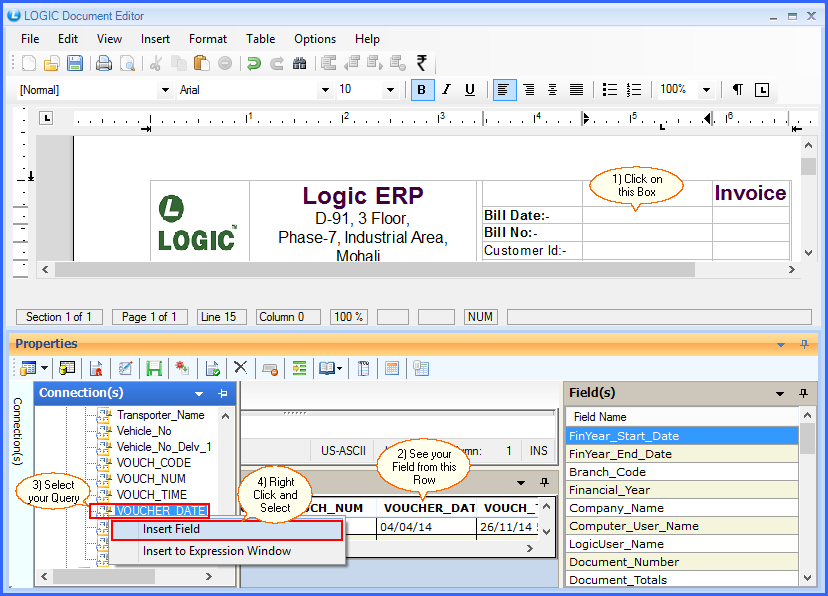The image size is (828, 596).
Task: Click the justify alignment icon
Action: 577,90
